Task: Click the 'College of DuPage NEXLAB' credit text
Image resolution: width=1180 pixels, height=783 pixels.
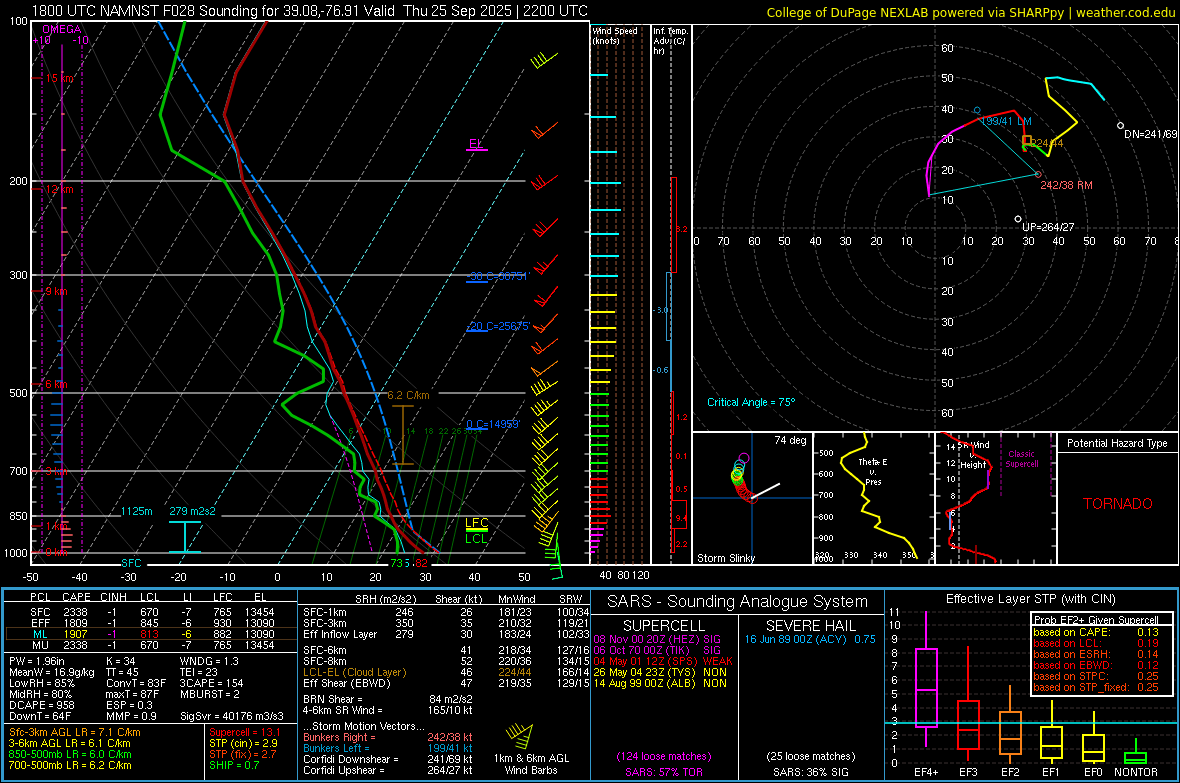Action: tap(970, 12)
